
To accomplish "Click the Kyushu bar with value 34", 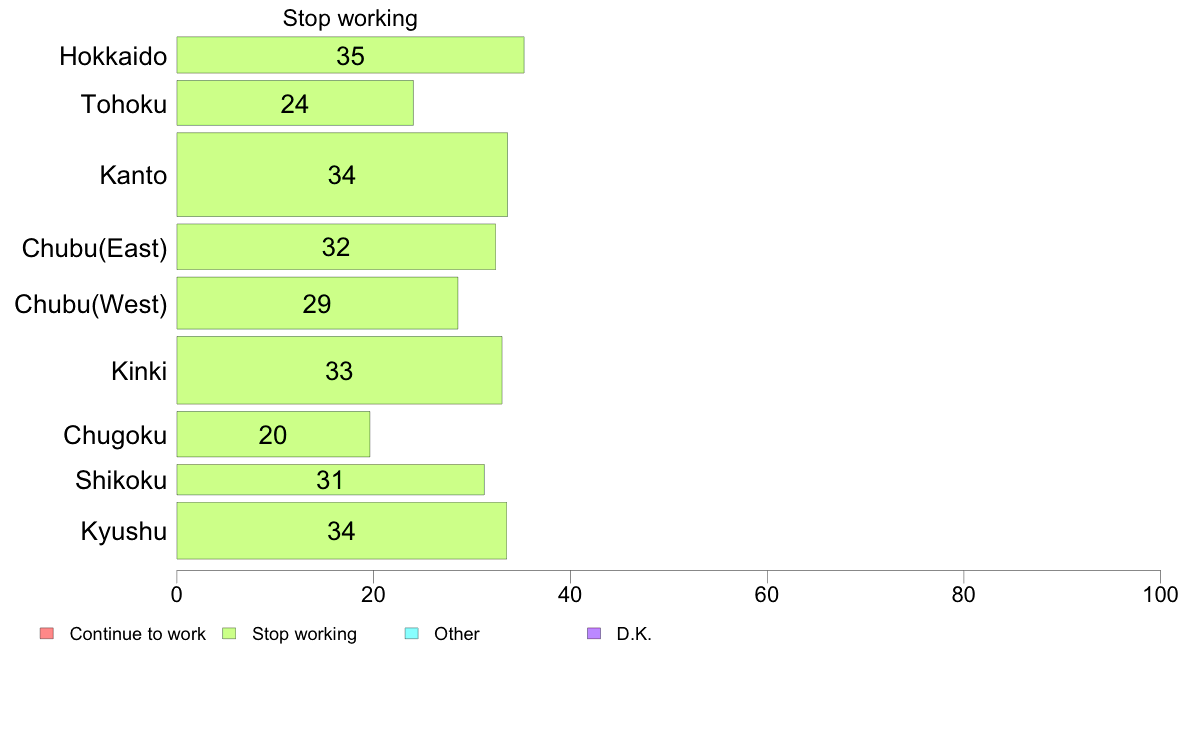I will pyautogui.click(x=342, y=531).
